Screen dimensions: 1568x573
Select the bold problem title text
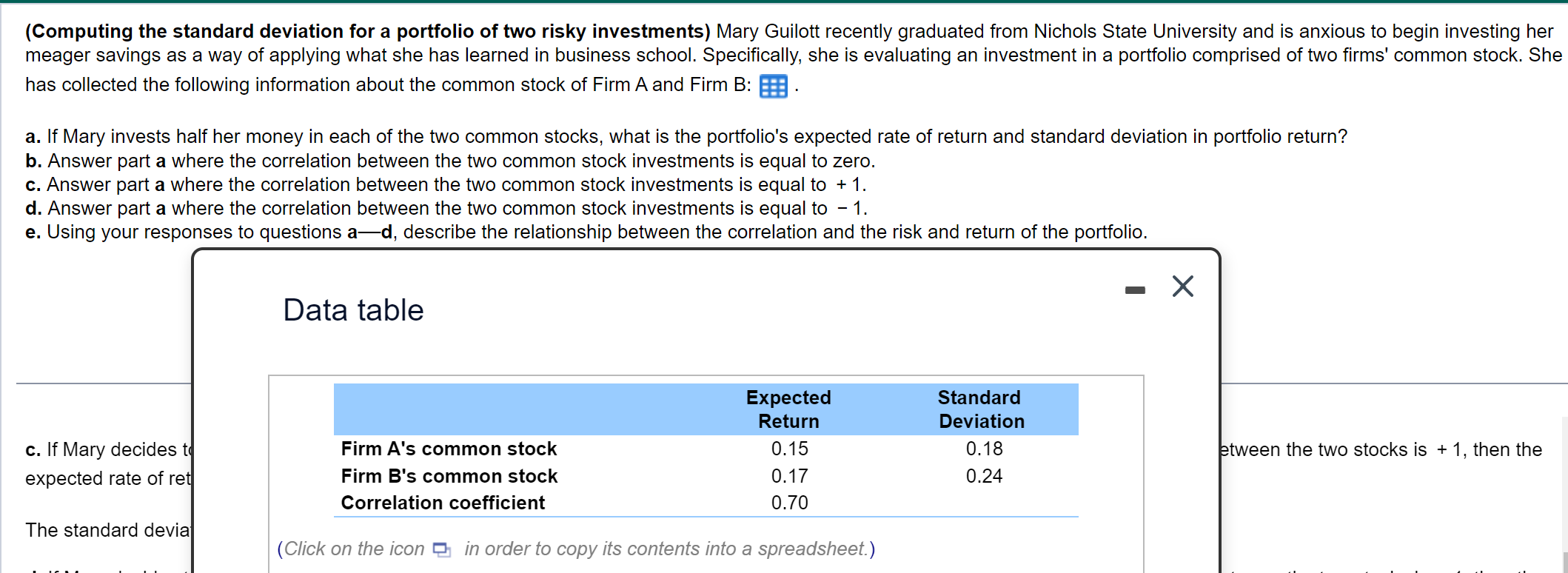tap(366, 31)
